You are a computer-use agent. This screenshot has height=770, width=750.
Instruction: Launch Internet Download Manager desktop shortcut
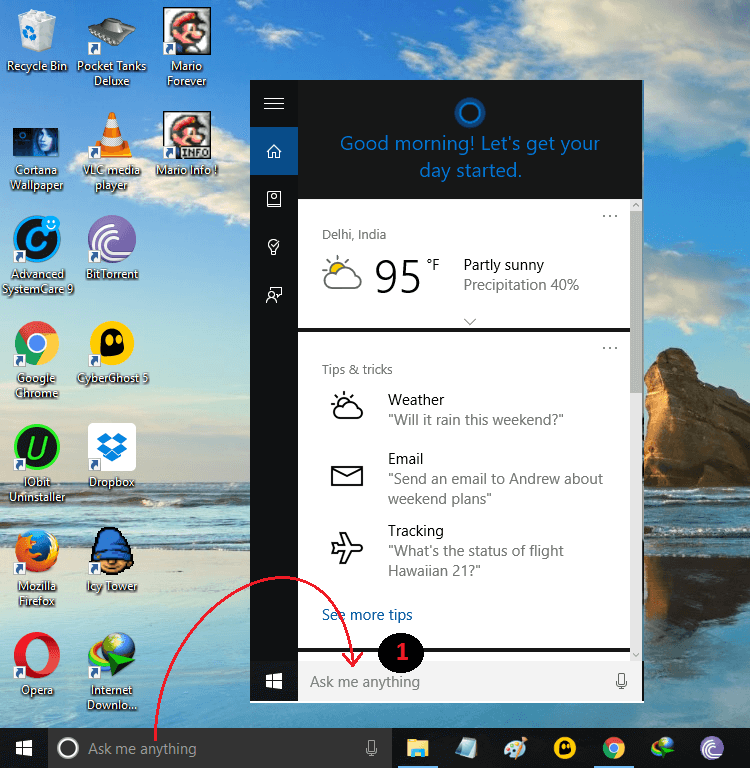point(112,672)
